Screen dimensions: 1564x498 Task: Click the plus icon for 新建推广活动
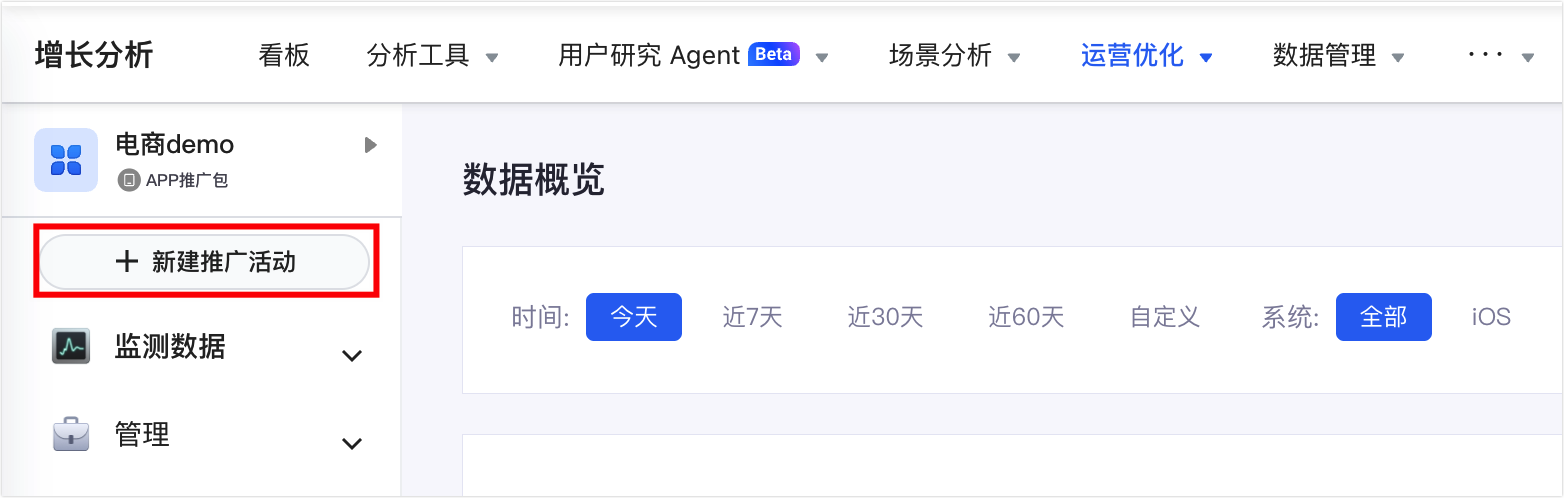tap(126, 262)
